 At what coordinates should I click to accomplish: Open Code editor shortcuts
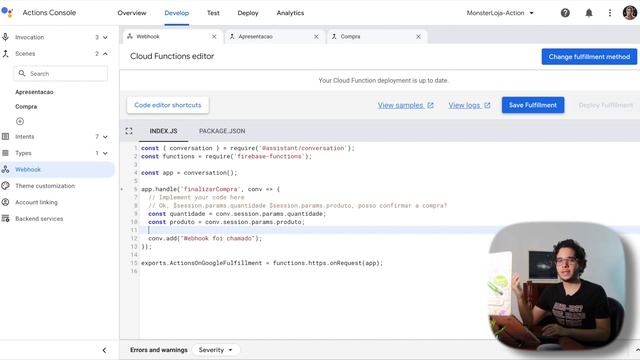[x=168, y=105]
